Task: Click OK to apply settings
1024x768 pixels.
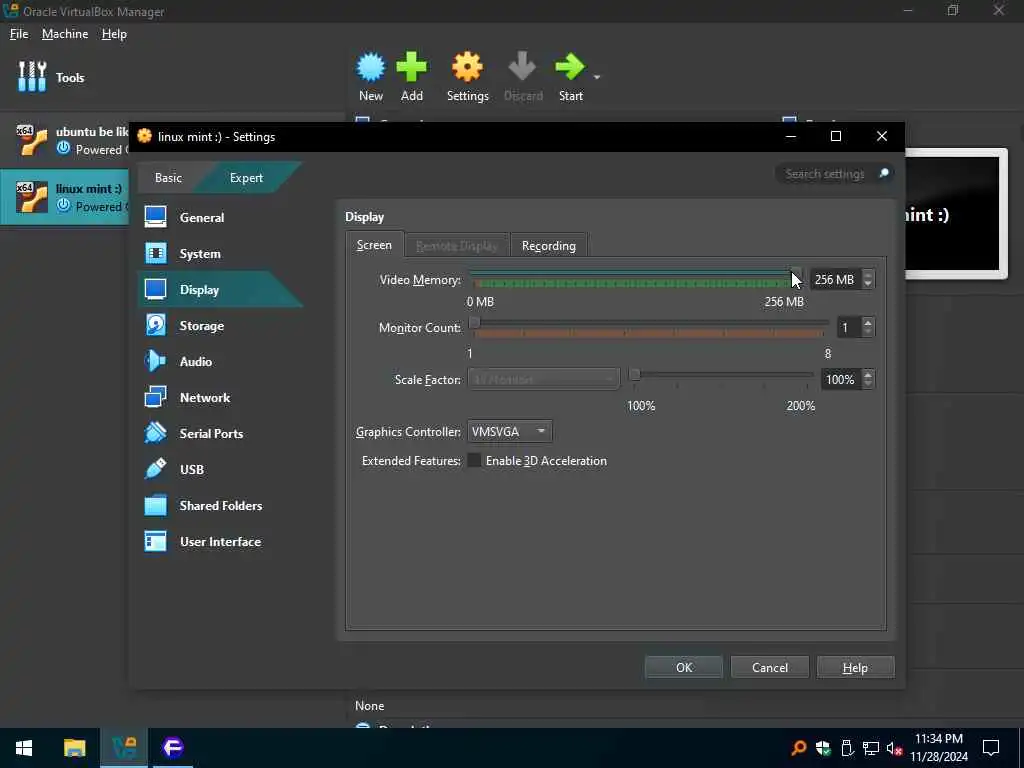Action: [x=684, y=667]
